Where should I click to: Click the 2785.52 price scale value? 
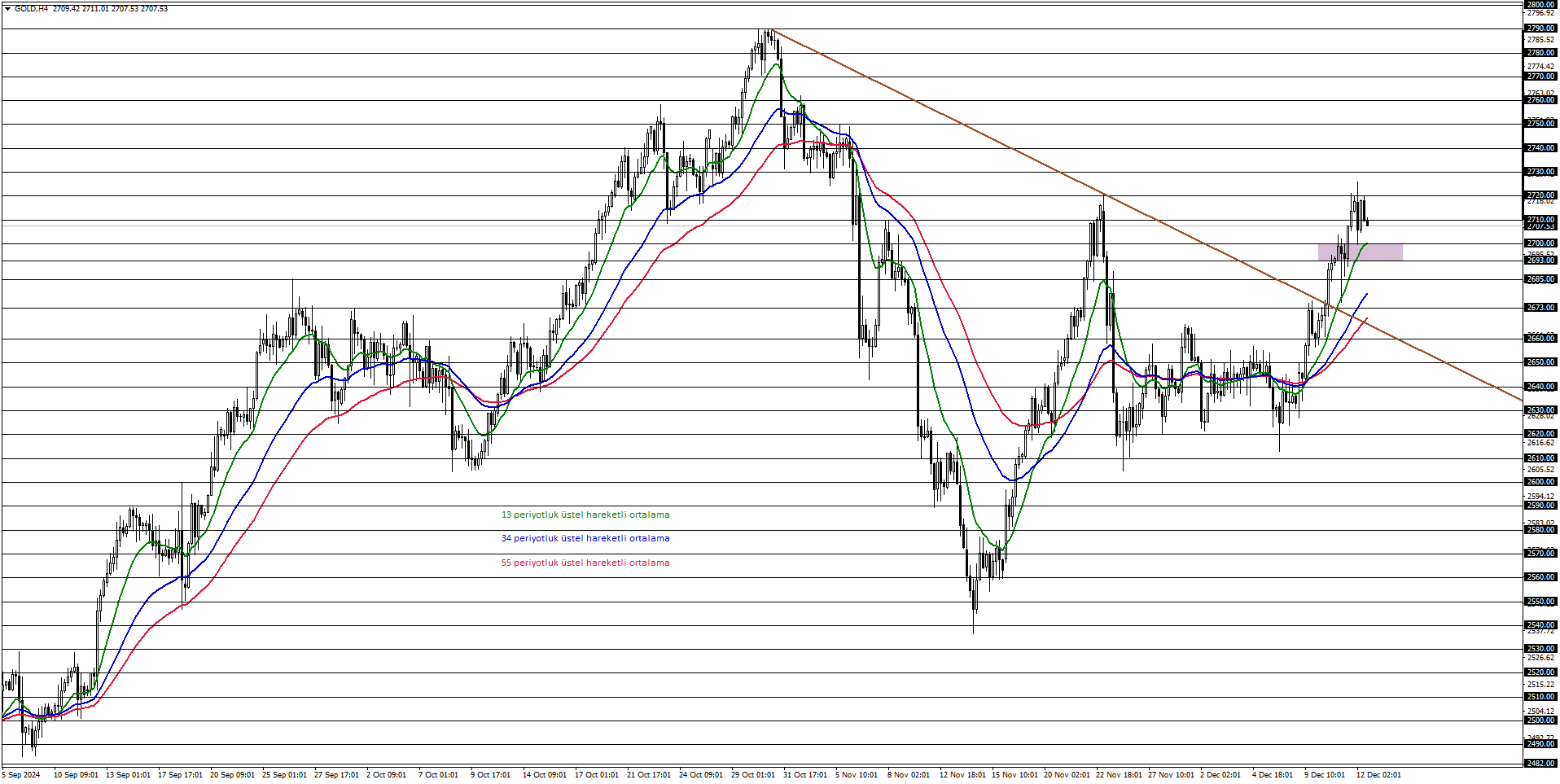(1540, 40)
